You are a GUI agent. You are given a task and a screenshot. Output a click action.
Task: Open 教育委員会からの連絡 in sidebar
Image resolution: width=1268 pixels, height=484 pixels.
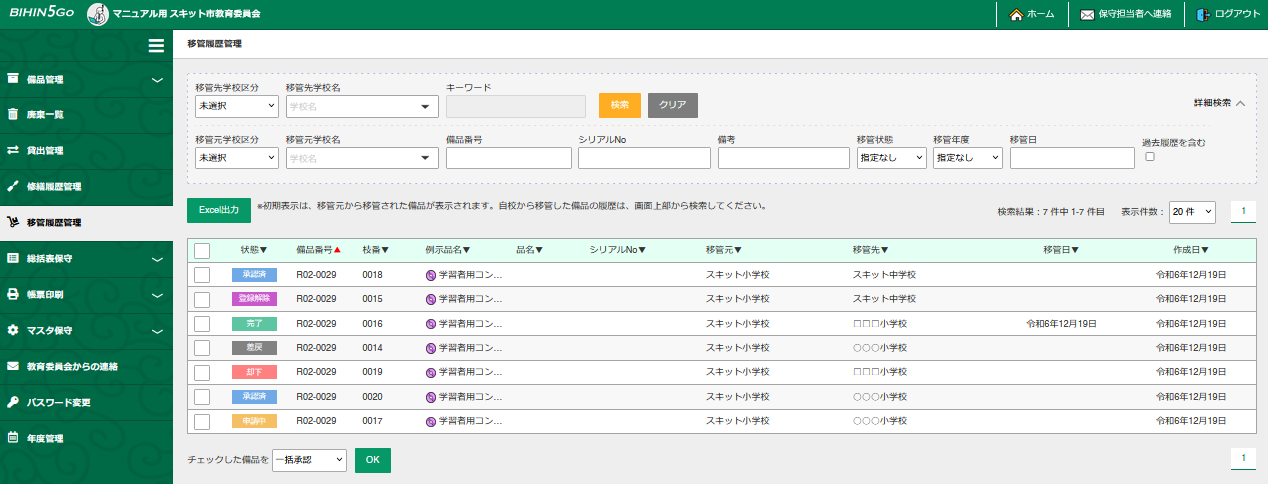[72, 366]
